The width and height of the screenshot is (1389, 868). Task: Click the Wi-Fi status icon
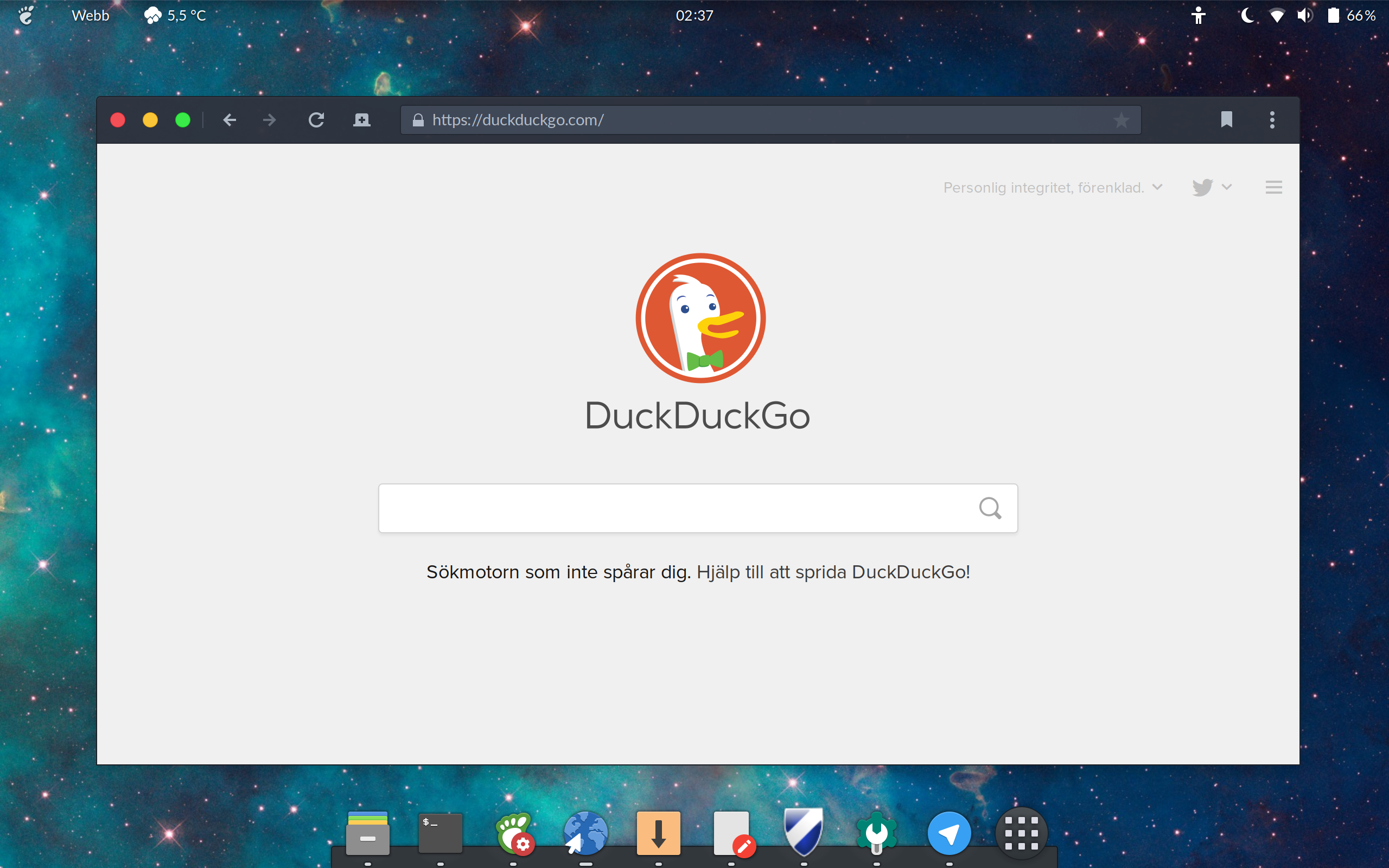pyautogui.click(x=1277, y=16)
